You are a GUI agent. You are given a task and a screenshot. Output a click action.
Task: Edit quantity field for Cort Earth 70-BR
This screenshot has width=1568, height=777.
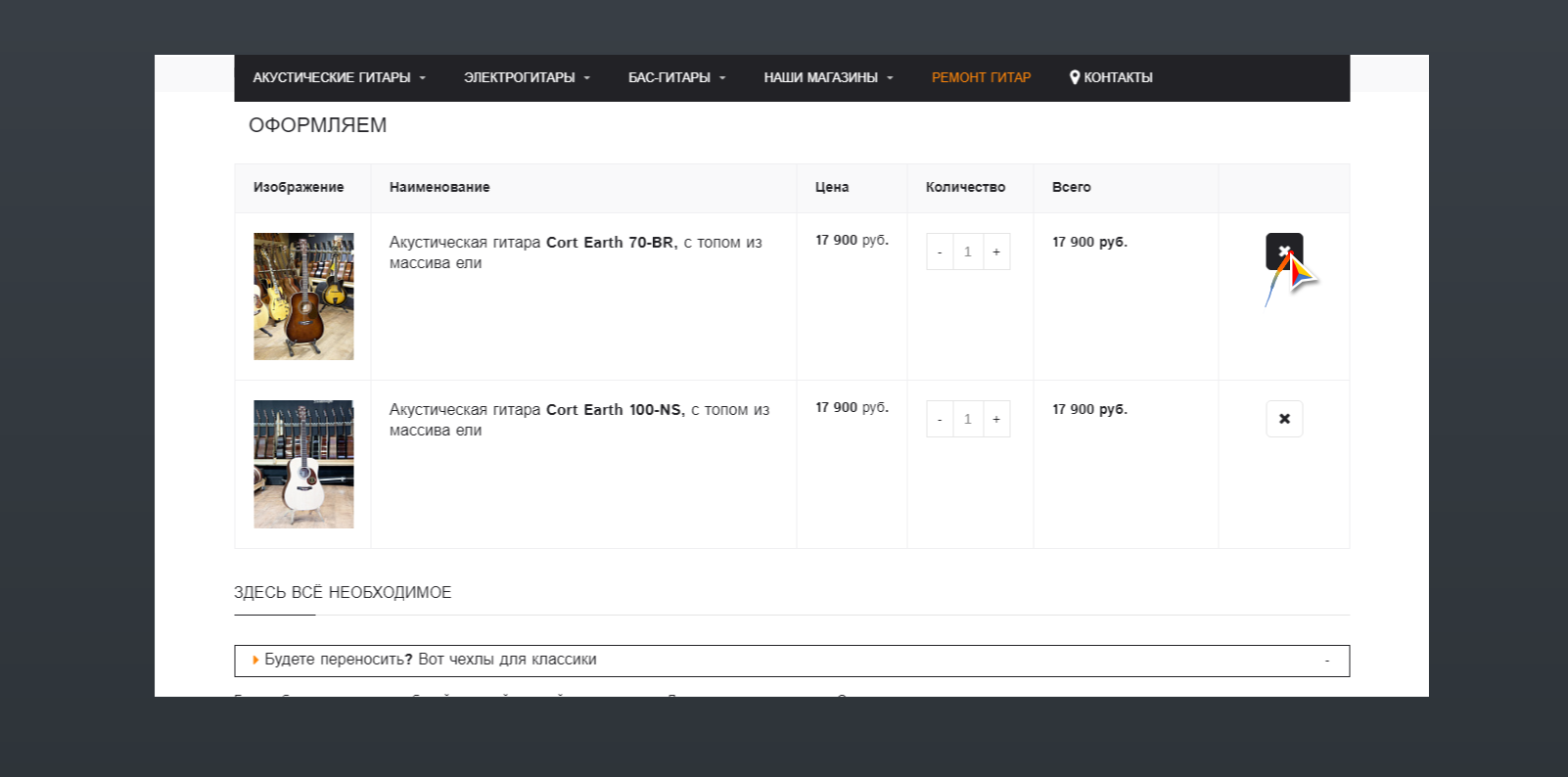(968, 251)
